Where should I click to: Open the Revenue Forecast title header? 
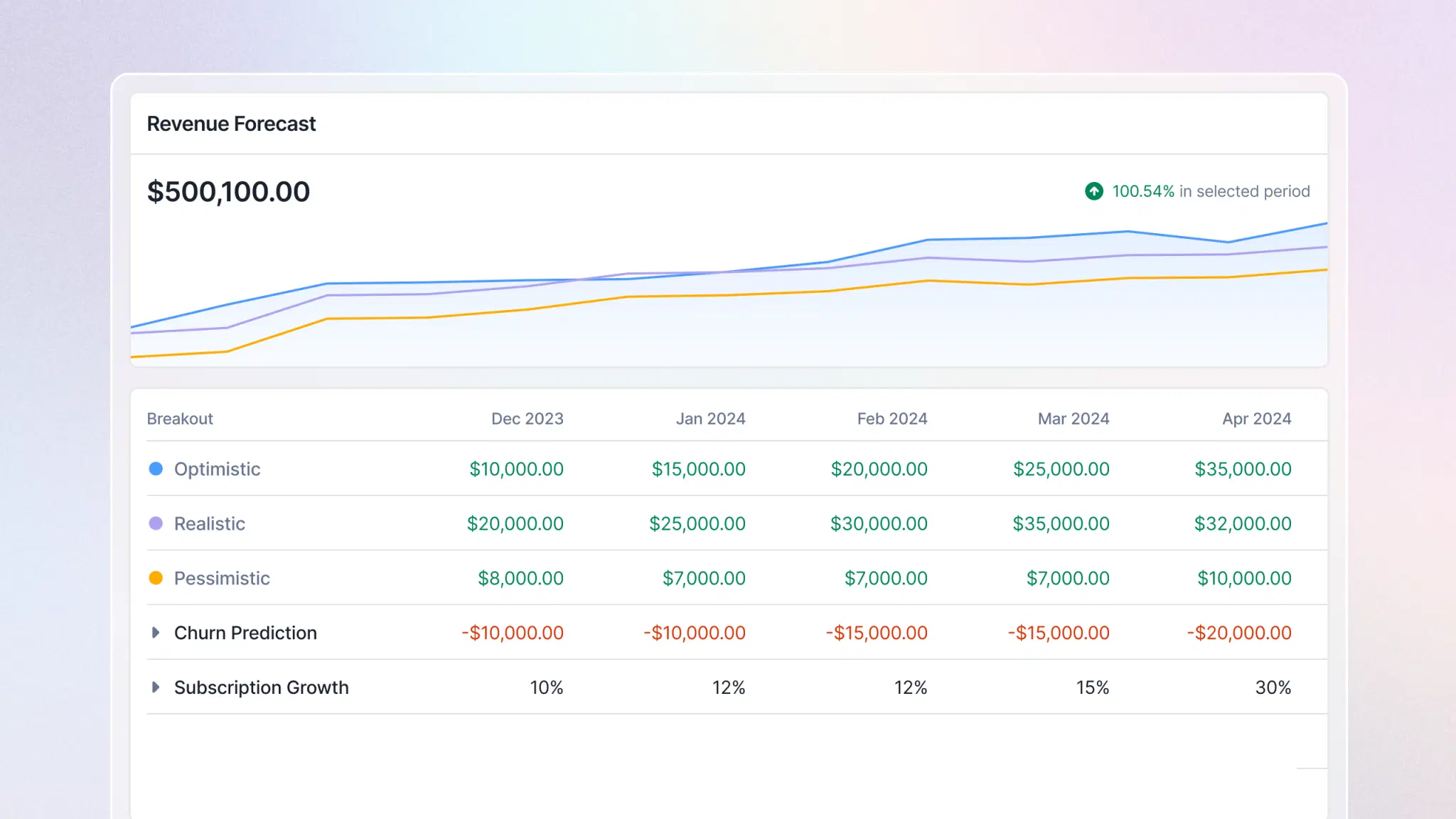click(231, 124)
